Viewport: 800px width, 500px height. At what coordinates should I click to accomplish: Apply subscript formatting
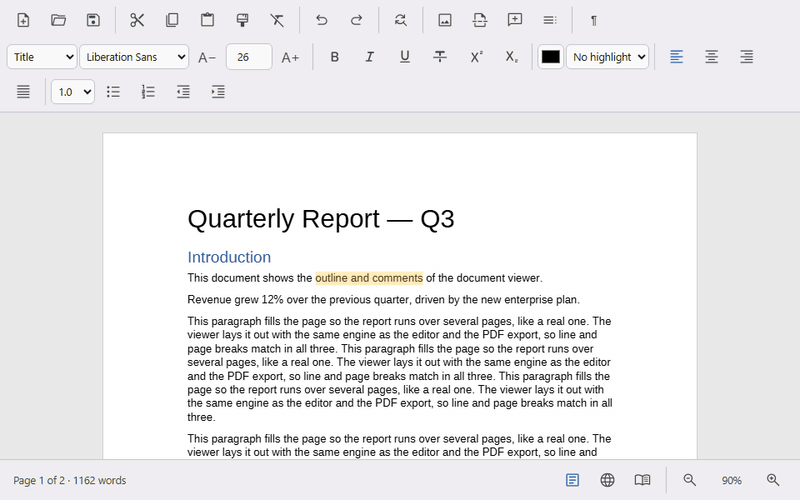511,57
